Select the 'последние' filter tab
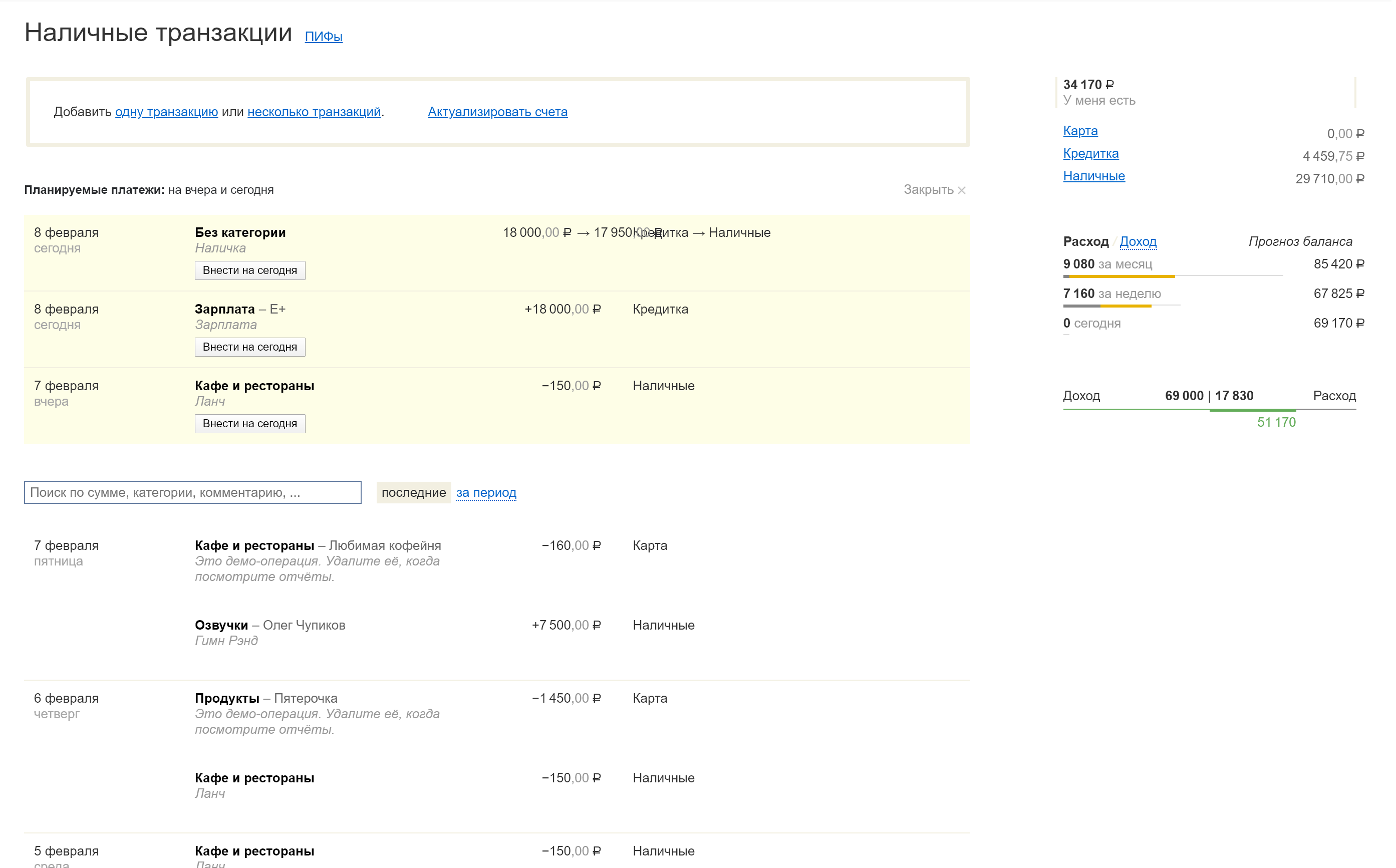 pos(413,492)
